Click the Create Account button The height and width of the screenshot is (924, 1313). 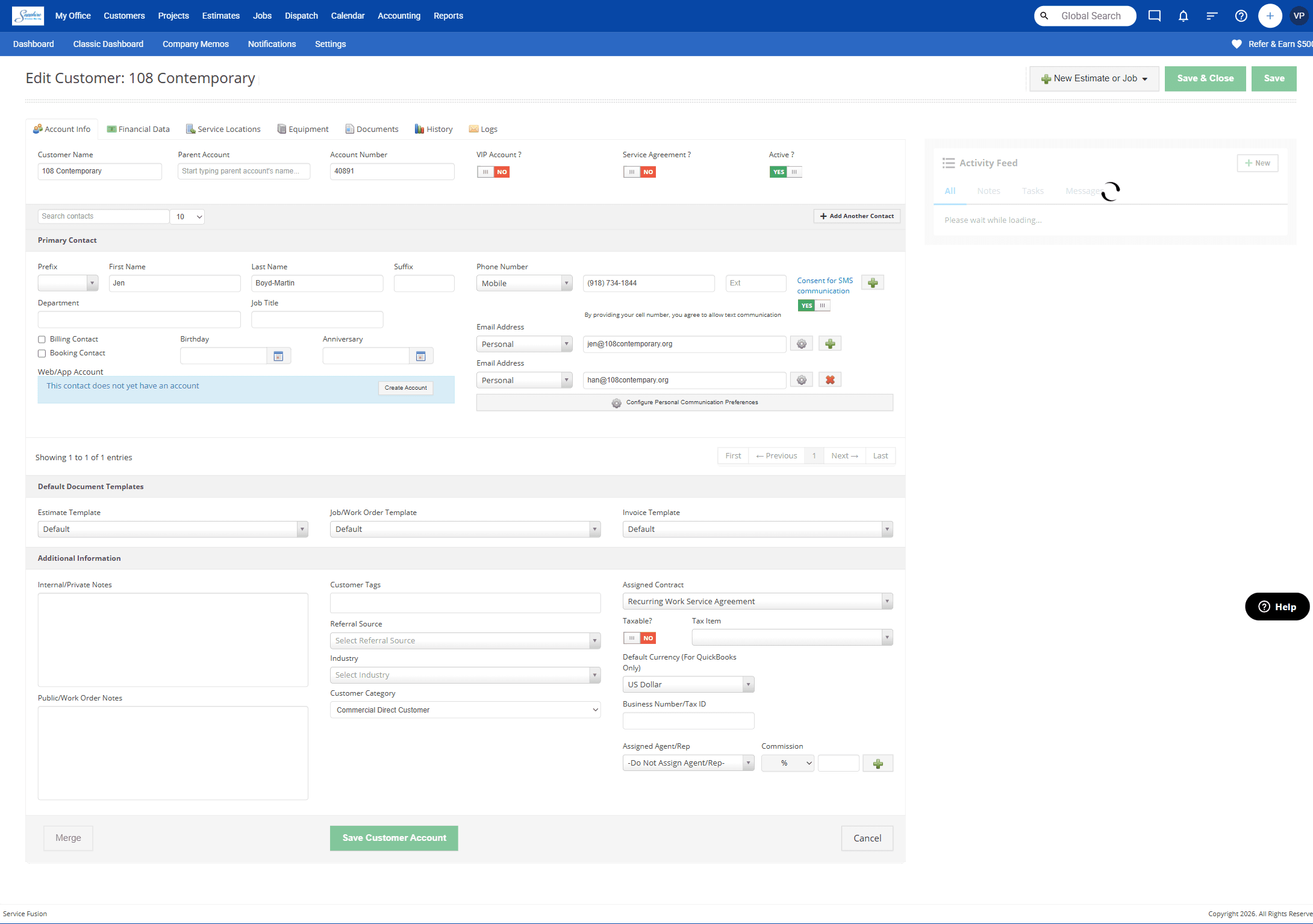click(x=405, y=388)
